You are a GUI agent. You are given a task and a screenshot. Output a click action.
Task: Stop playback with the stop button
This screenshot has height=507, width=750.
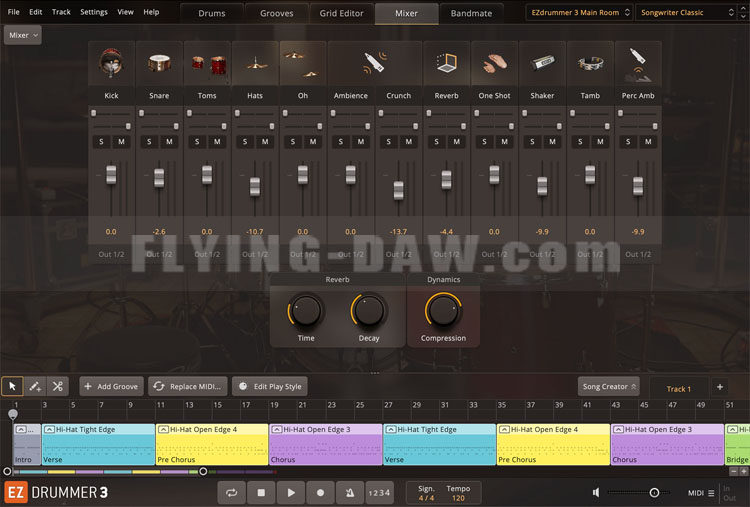[x=261, y=493]
